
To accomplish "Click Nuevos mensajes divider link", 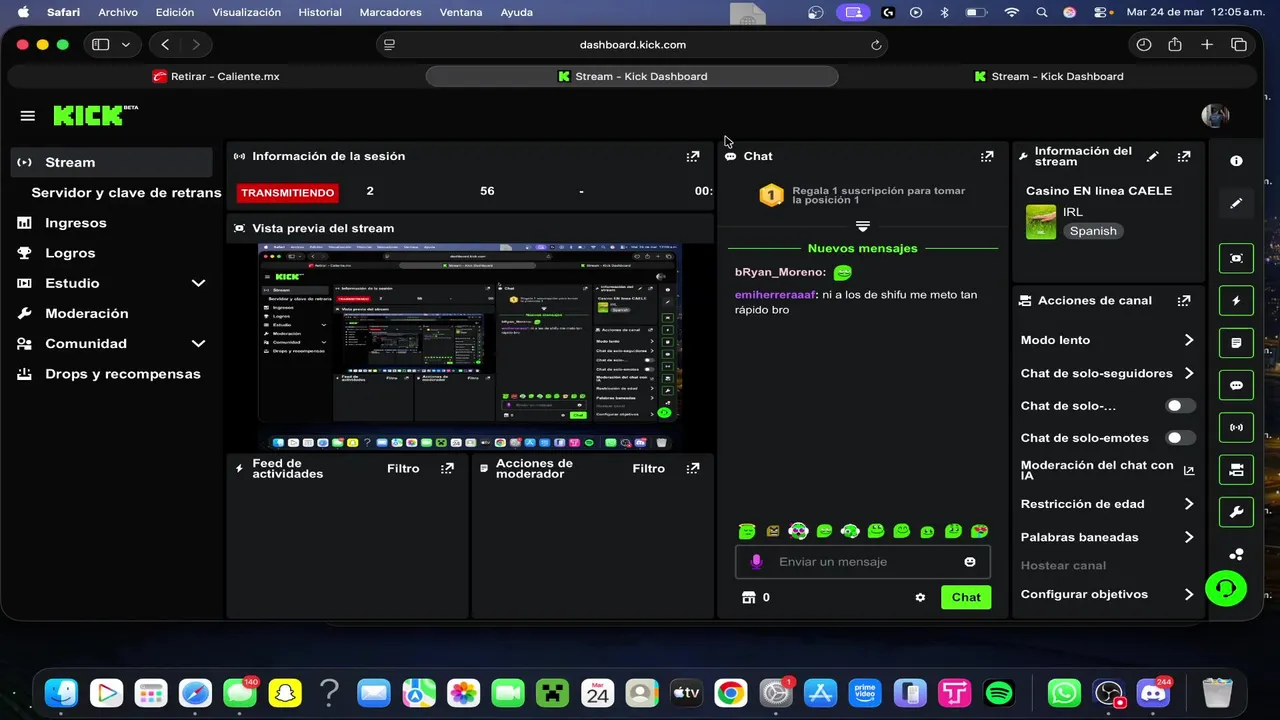I will coord(862,248).
